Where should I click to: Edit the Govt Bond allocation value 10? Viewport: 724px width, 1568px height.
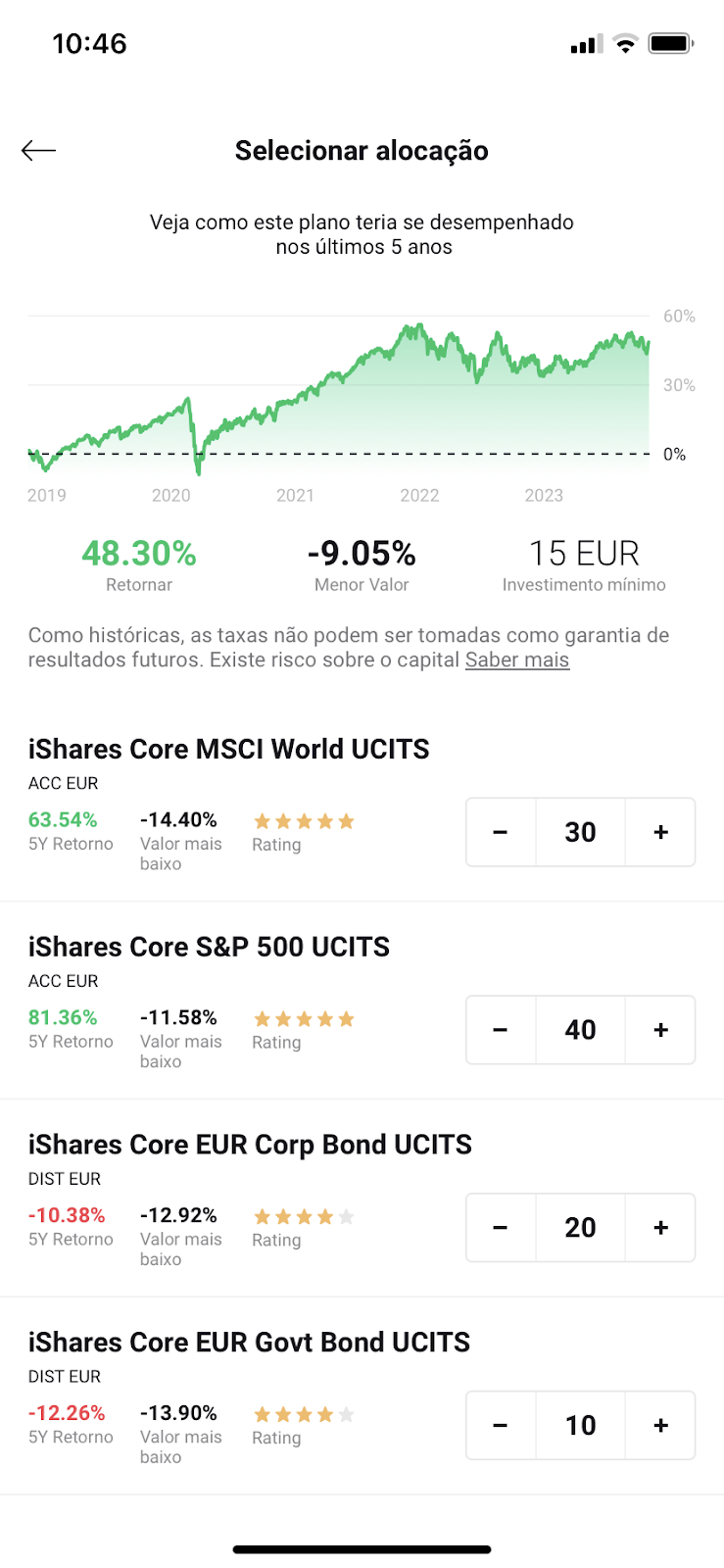580,1426
